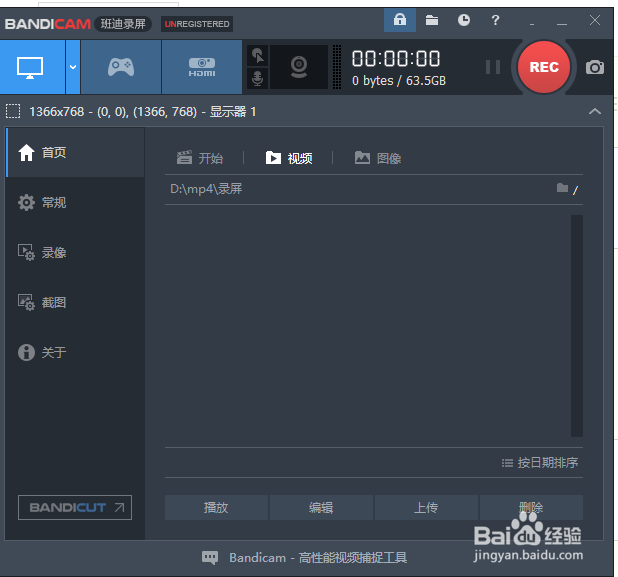This screenshot has height=577, width=618.
Task: Toggle mouse cursor effect icon
Action: (x=258, y=56)
